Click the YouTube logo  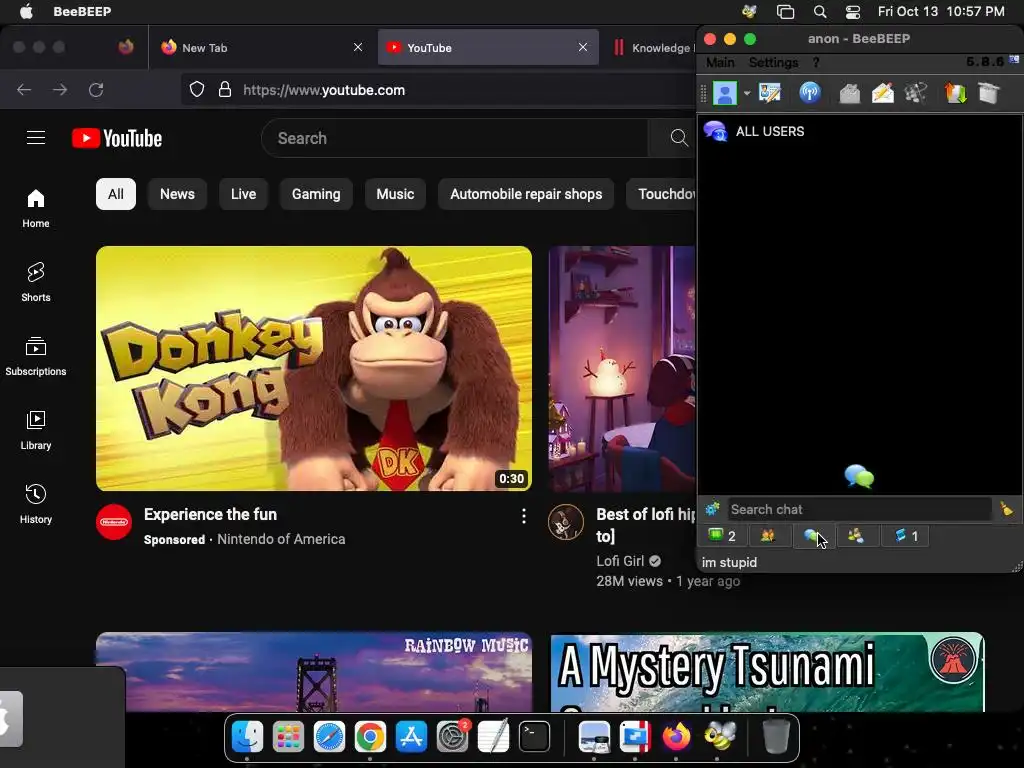coord(117,138)
